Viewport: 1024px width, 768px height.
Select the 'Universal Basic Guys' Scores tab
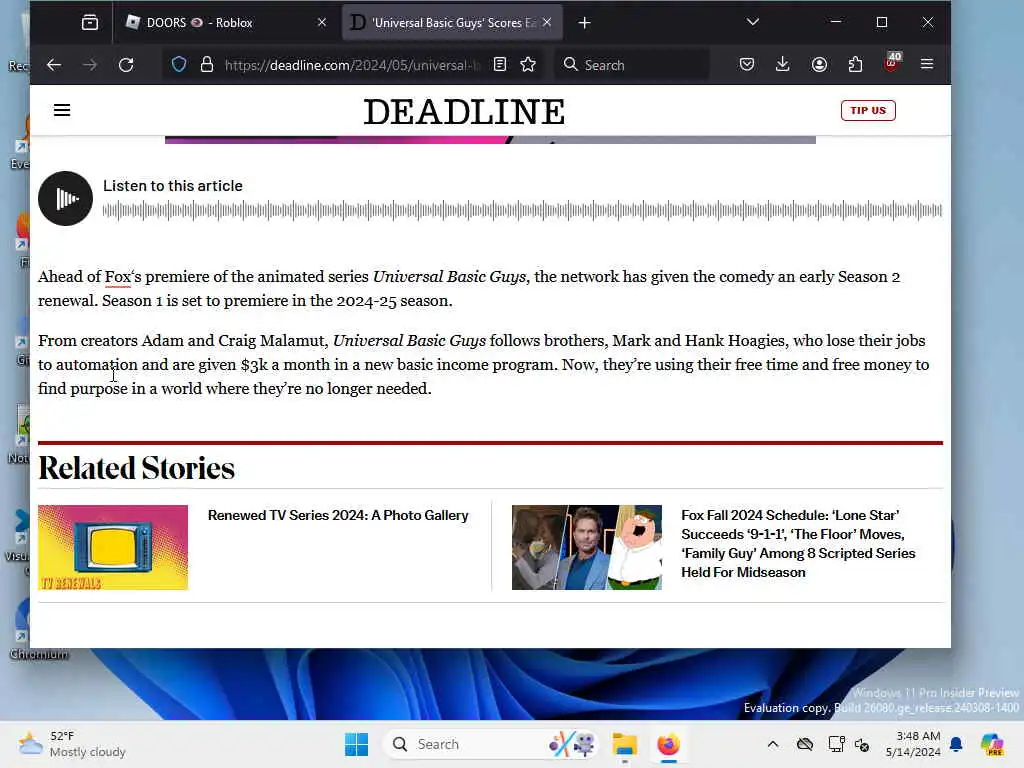pyautogui.click(x=452, y=23)
